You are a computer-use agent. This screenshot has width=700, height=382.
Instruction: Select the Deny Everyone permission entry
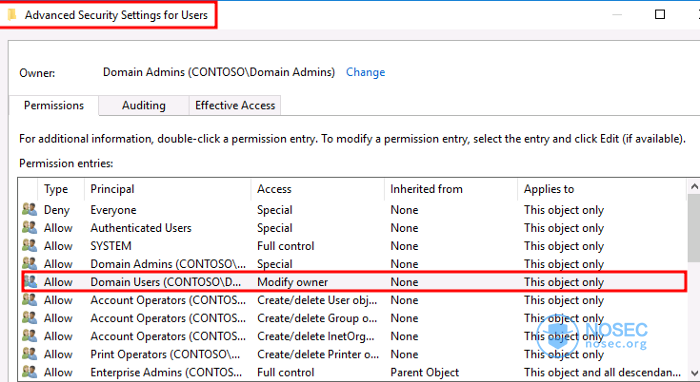click(353, 210)
